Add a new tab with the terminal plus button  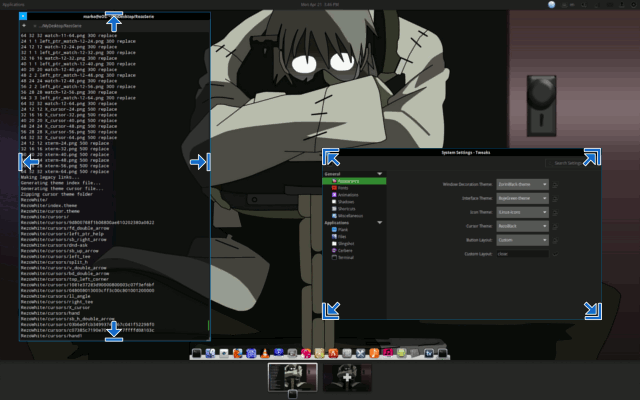pyautogui.click(x=24, y=25)
